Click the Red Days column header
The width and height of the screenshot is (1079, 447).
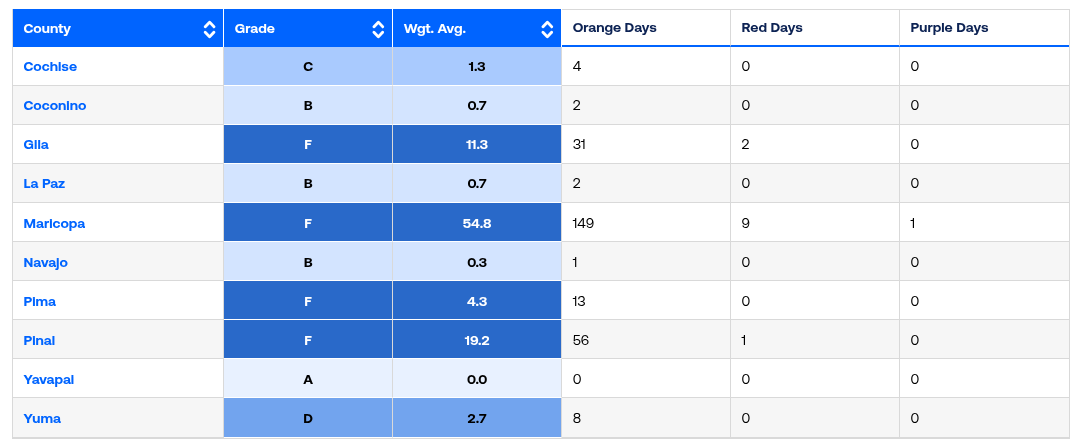tap(772, 28)
